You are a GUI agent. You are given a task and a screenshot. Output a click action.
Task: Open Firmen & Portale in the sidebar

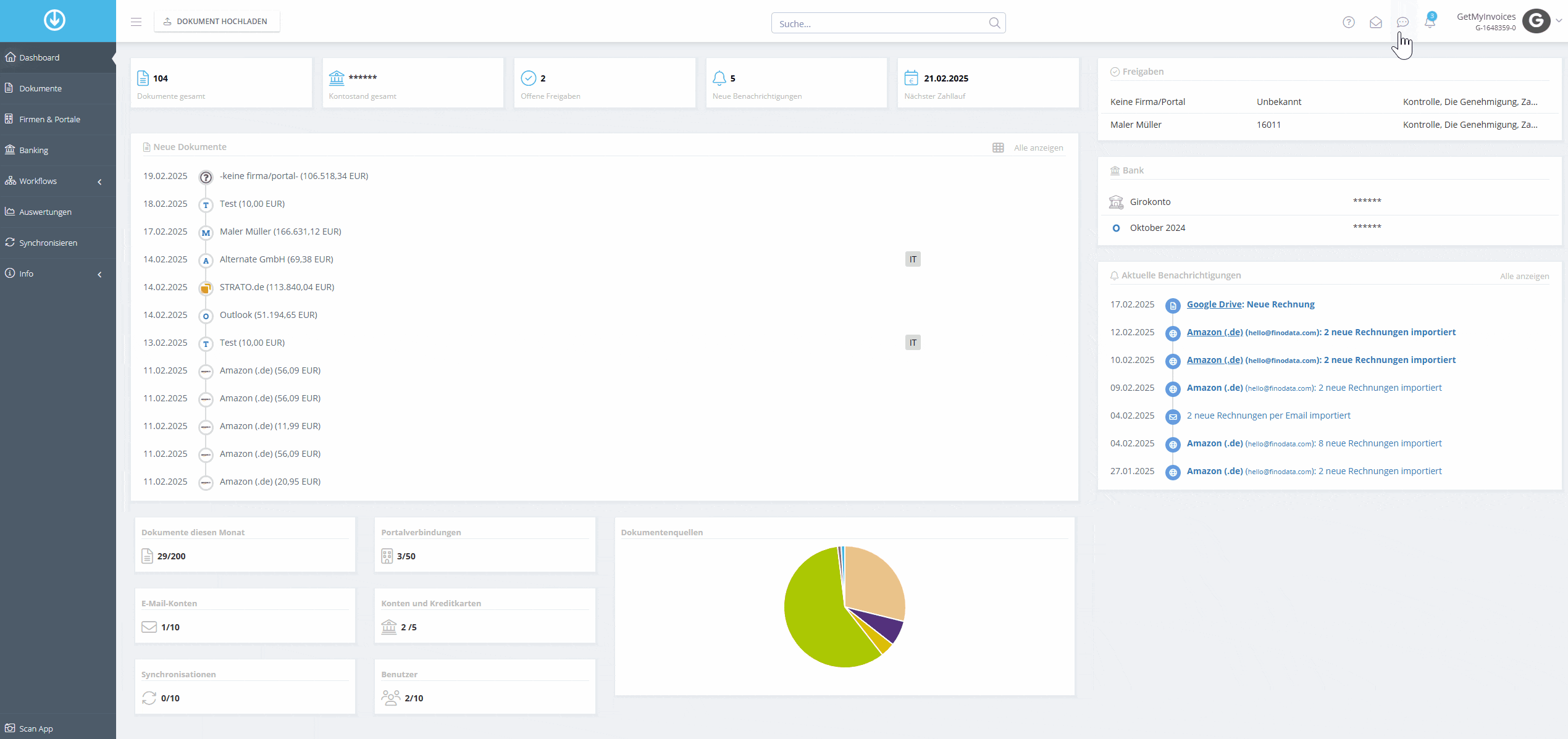[58, 119]
